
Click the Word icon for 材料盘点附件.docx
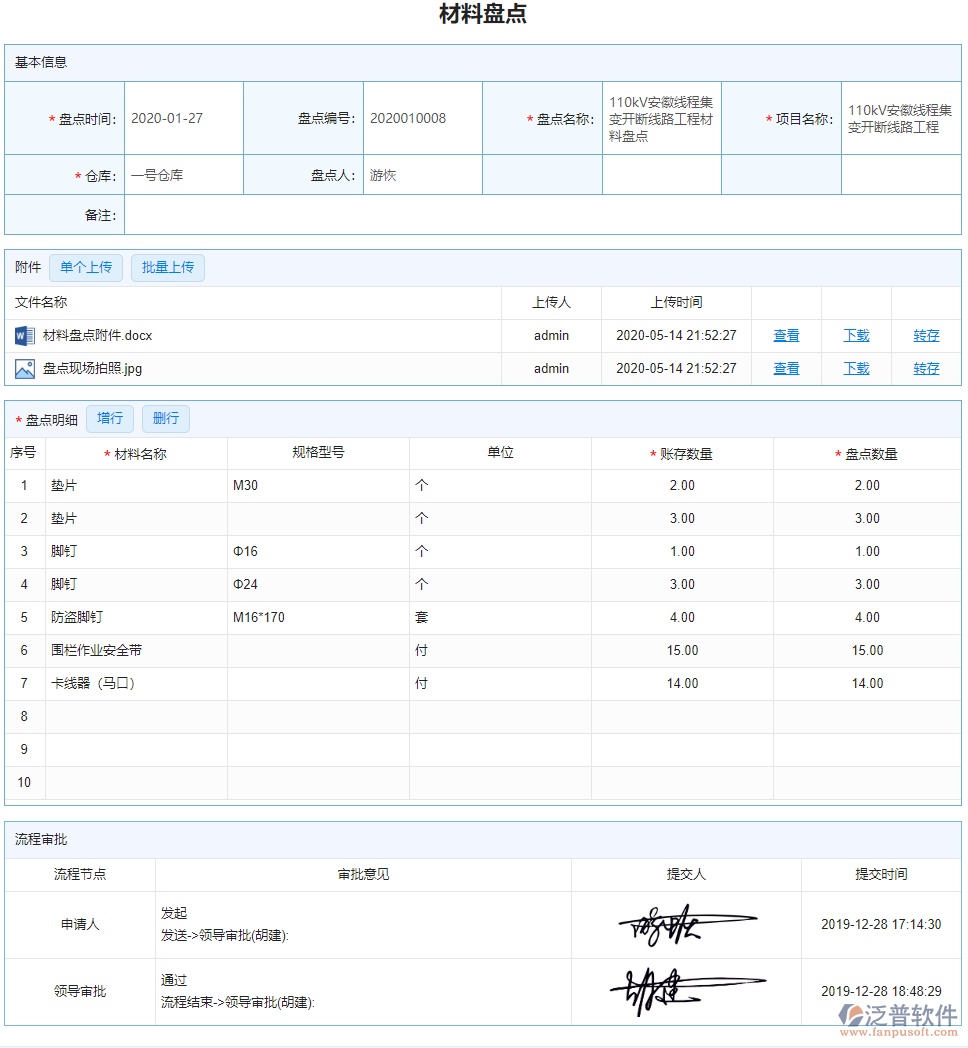tap(25, 335)
